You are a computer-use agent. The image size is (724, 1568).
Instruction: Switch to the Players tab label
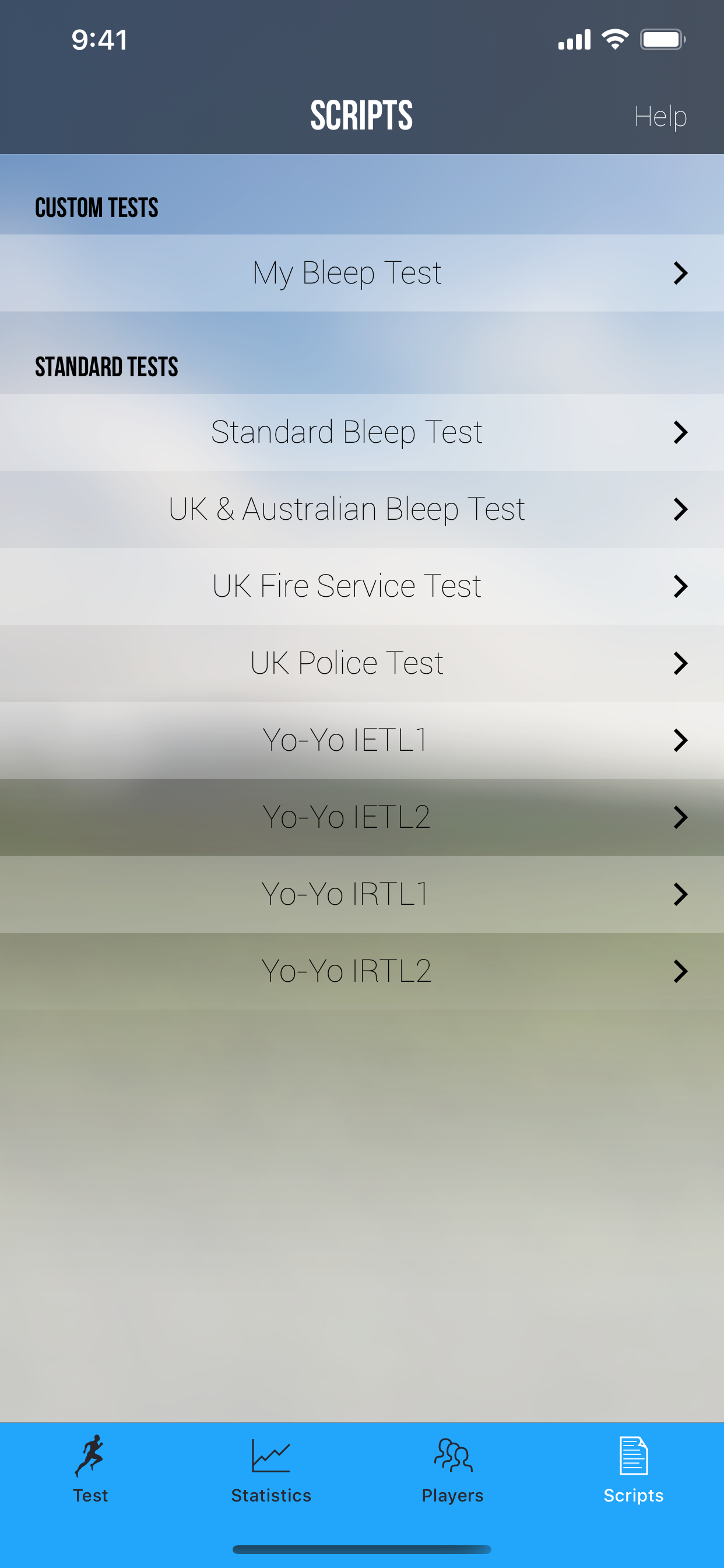[453, 1495]
